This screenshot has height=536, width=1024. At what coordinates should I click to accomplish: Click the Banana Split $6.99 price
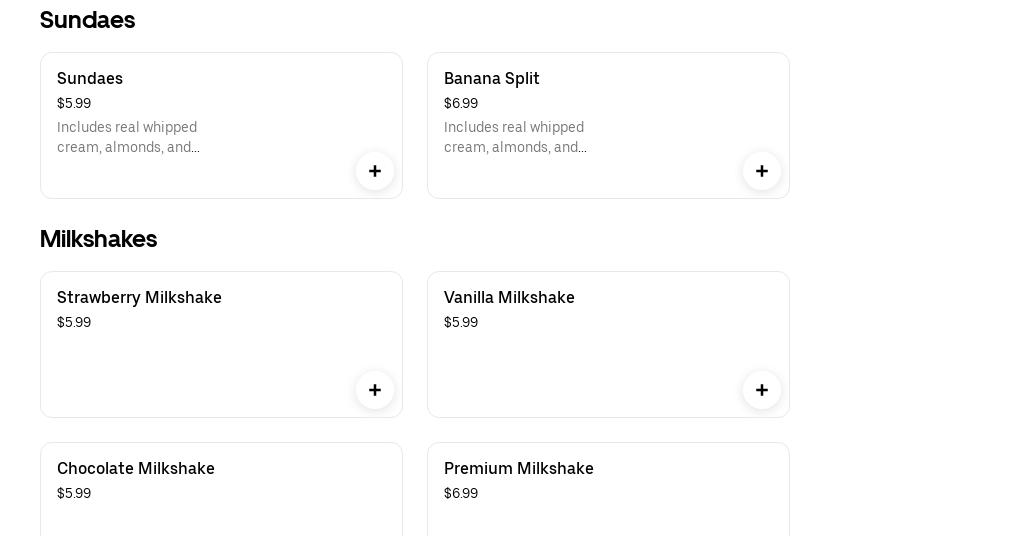pos(461,104)
